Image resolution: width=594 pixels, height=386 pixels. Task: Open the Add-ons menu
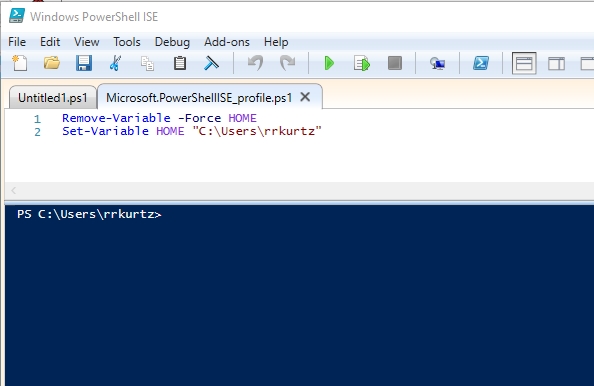coord(227,42)
